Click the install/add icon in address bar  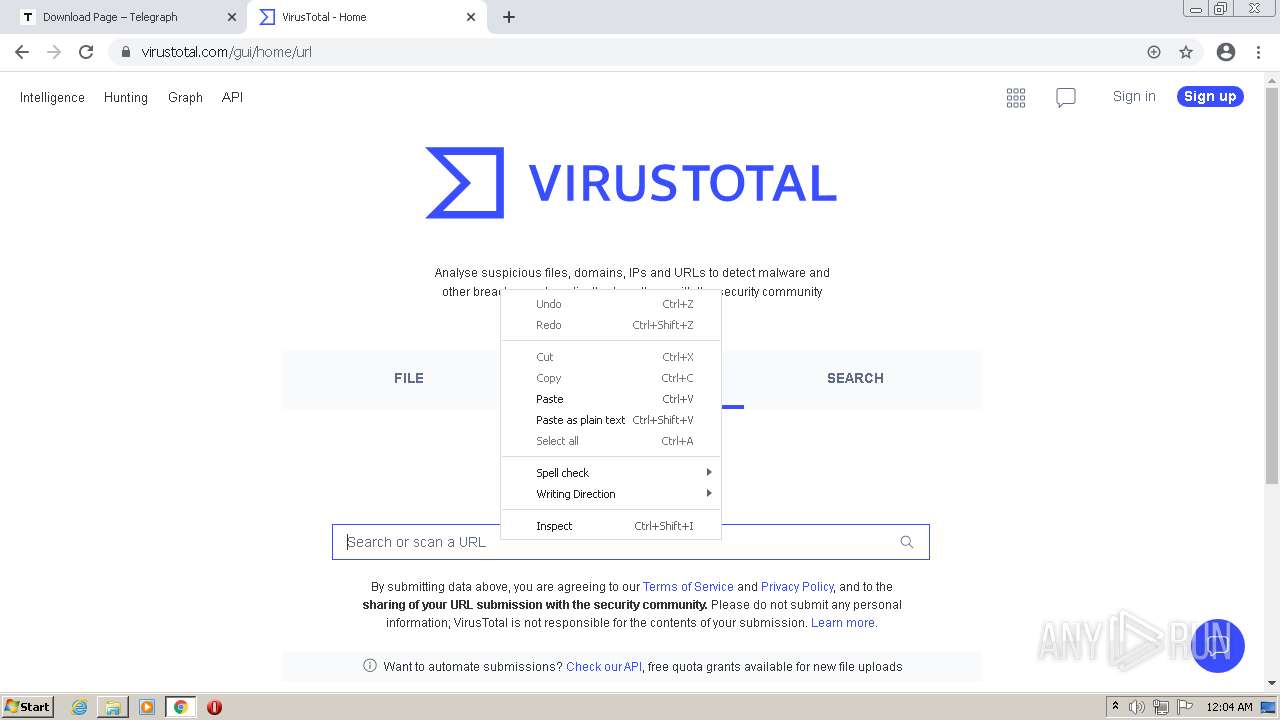point(1154,52)
